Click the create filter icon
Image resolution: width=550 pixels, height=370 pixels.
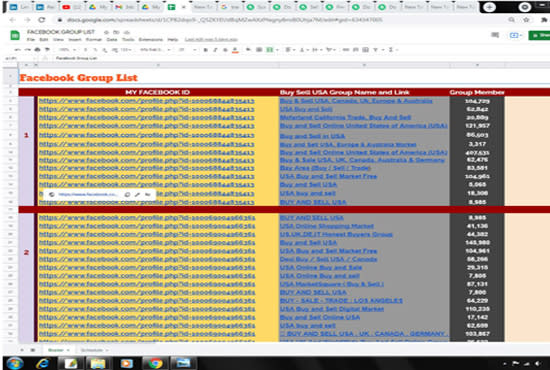(376, 50)
